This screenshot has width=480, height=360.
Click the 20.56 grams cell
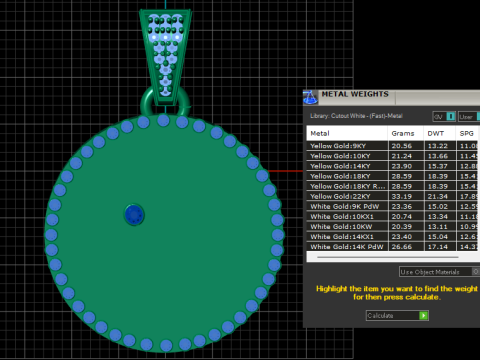click(x=406, y=146)
